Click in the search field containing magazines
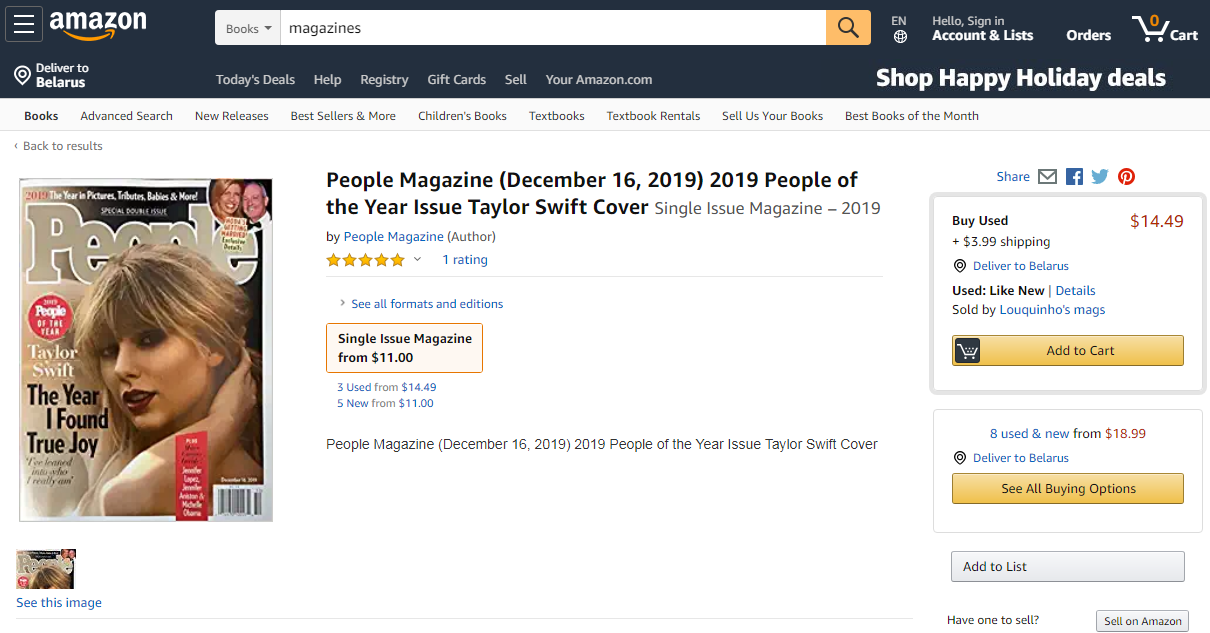The image size is (1210, 633). pos(553,28)
